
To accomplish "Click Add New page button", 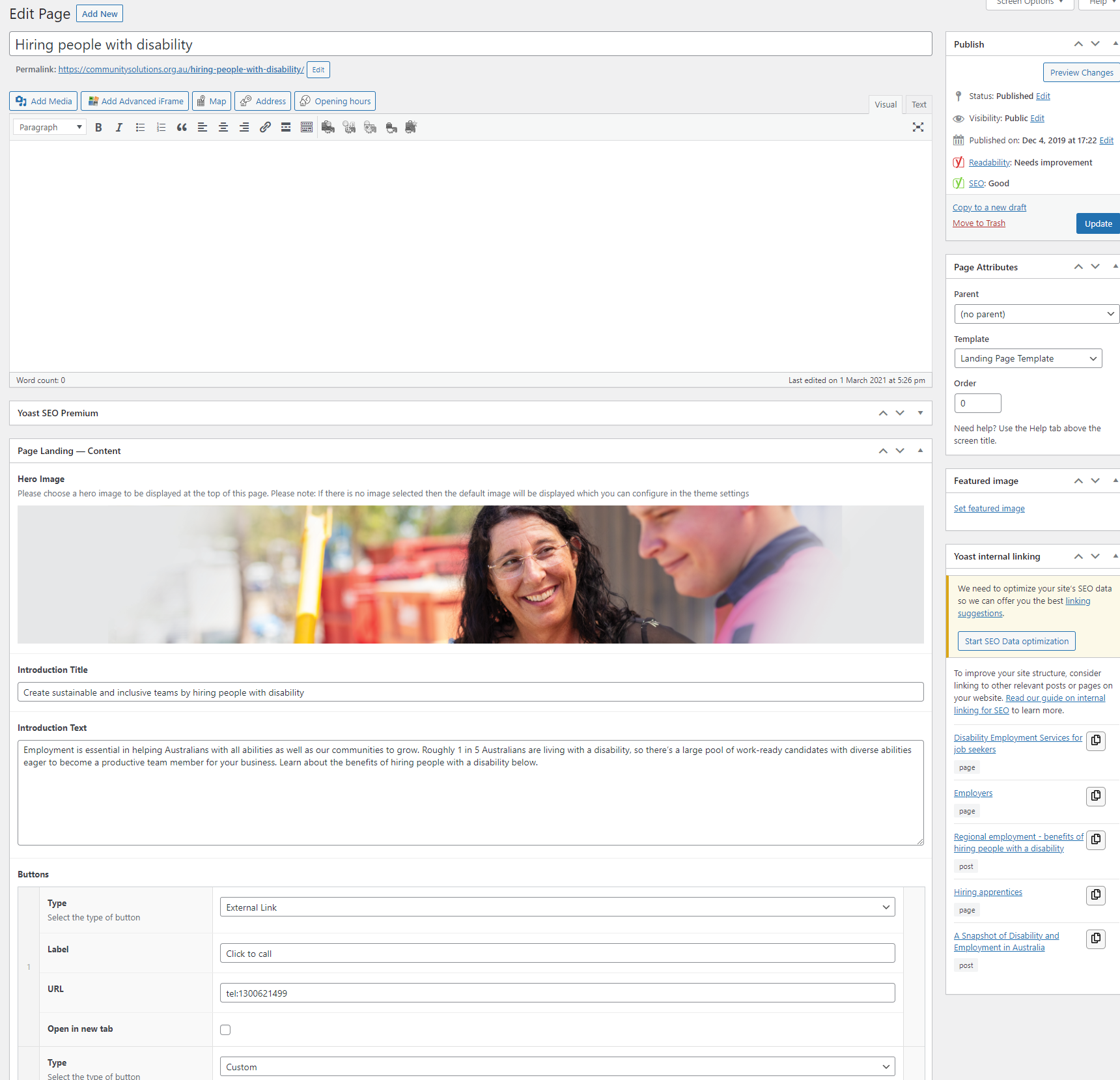I will [x=100, y=14].
